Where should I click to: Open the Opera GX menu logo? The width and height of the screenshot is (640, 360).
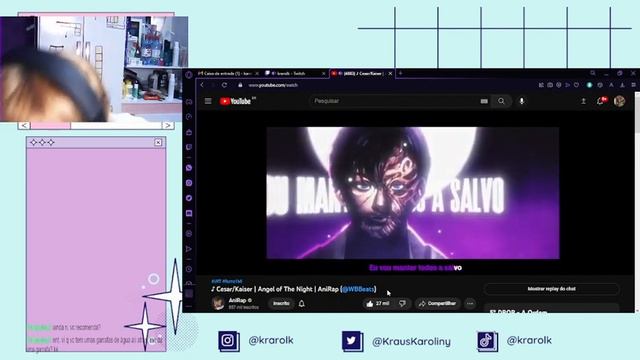pos(189,75)
